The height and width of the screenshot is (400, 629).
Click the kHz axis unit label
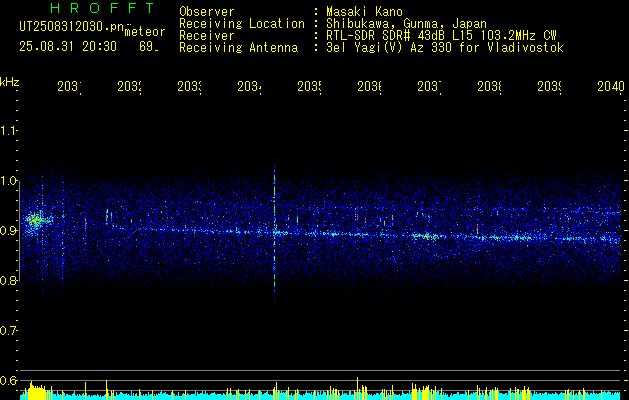9,82
